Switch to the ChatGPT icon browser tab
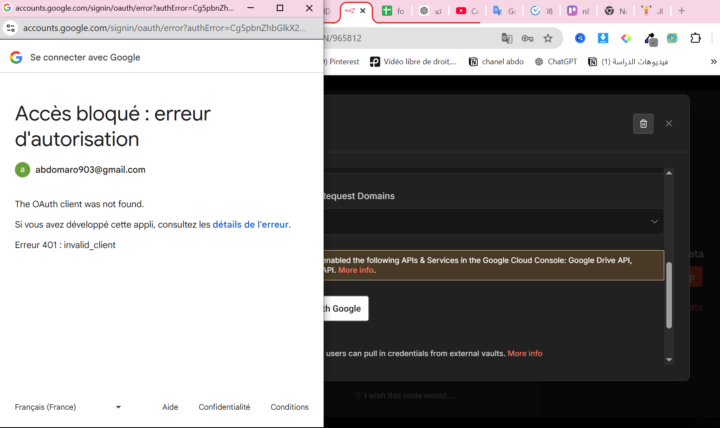Image resolution: width=720 pixels, height=428 pixels. 430,11
